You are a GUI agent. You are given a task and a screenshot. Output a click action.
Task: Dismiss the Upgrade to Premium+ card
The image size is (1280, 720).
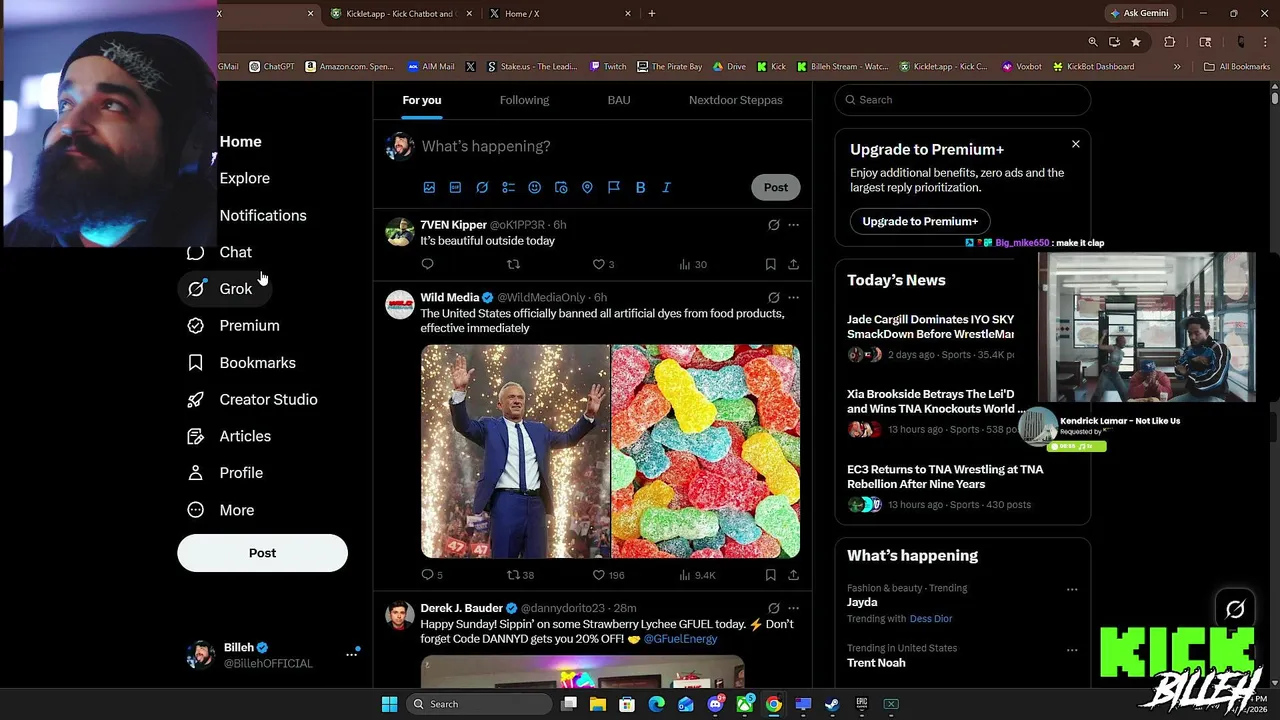(1076, 144)
